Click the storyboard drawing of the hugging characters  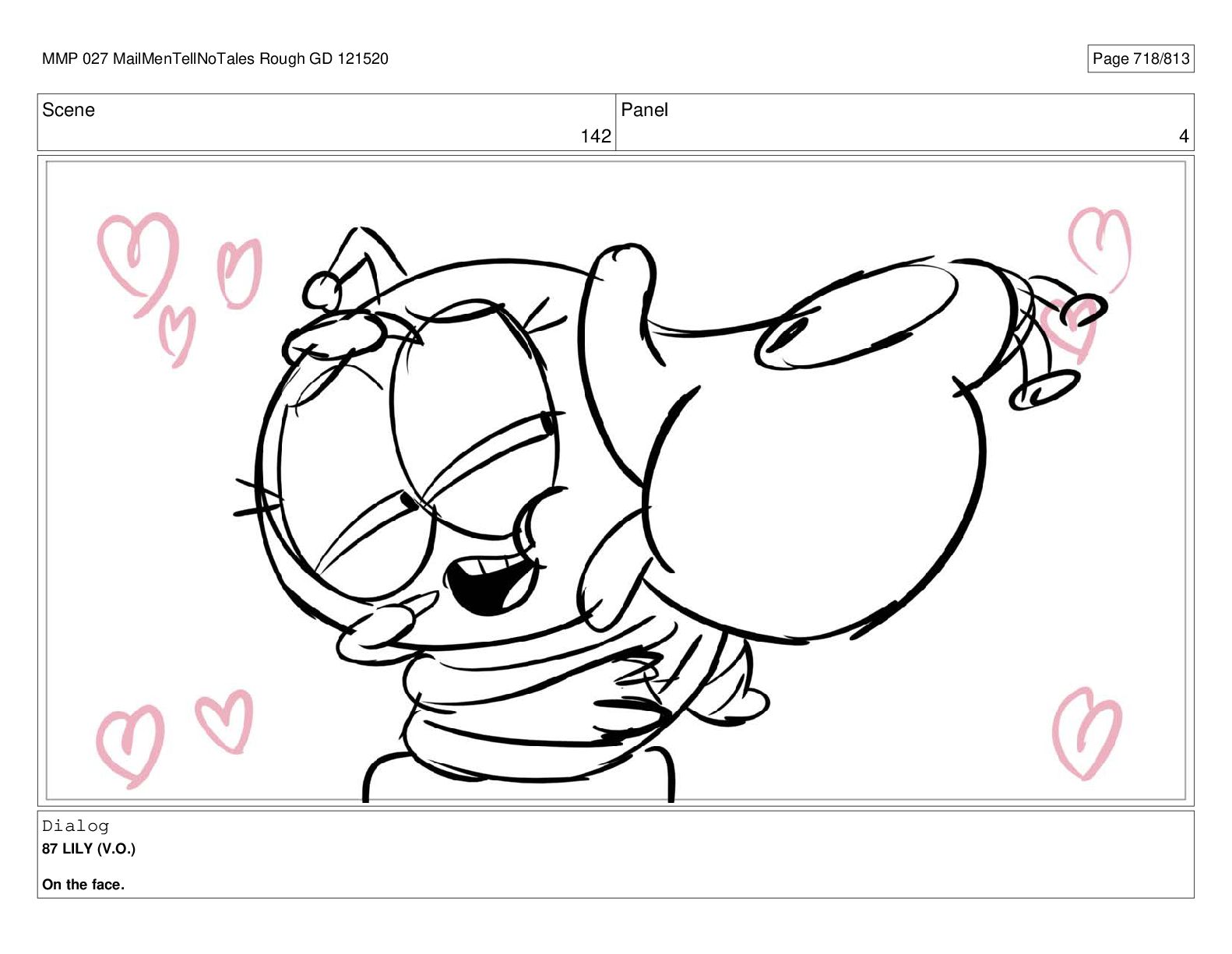[x=615, y=481]
